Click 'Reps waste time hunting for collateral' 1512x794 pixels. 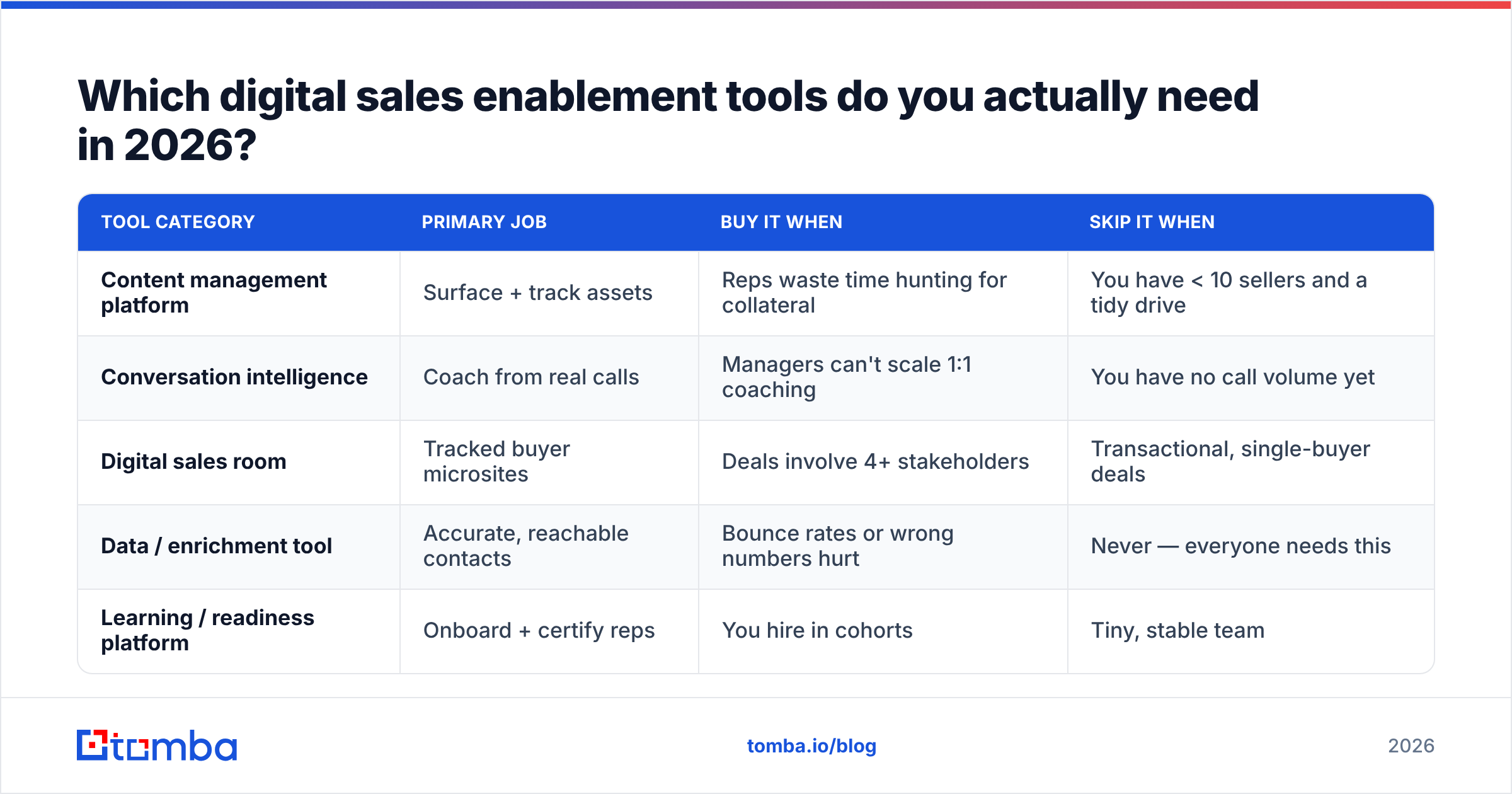pos(864,292)
